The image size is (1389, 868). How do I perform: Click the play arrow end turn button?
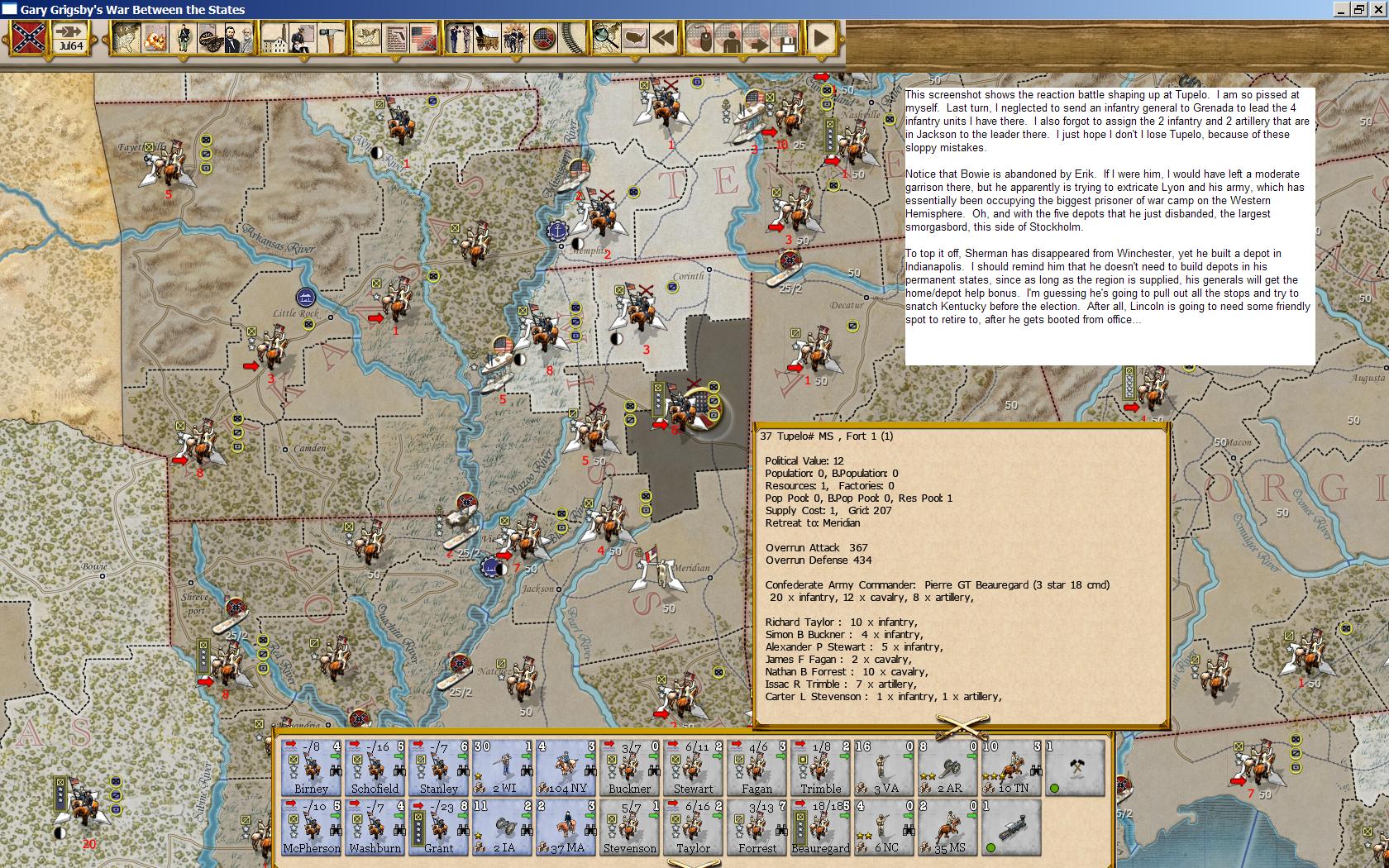[x=821, y=38]
